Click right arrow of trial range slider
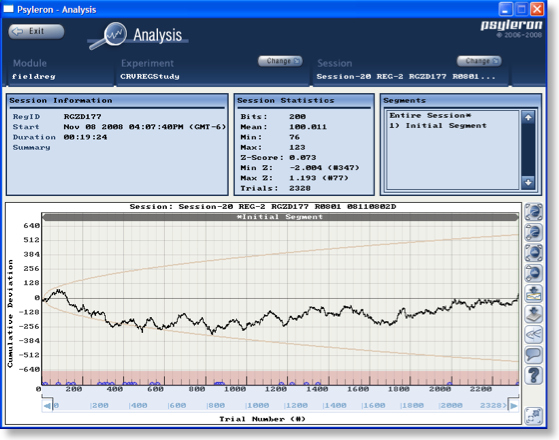This screenshot has width=559, height=440. [x=513, y=406]
